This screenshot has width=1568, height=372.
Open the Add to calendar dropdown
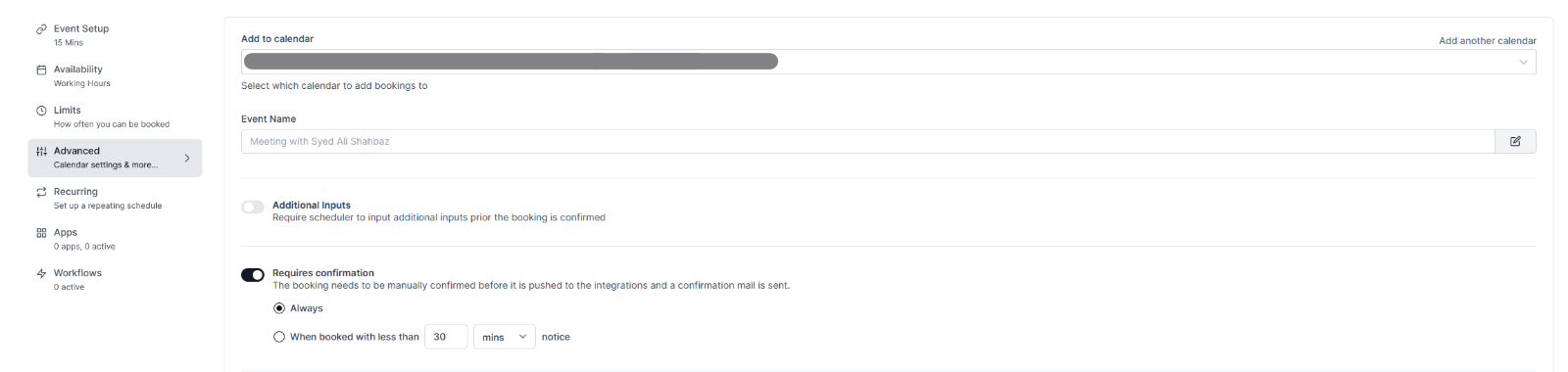click(x=888, y=62)
